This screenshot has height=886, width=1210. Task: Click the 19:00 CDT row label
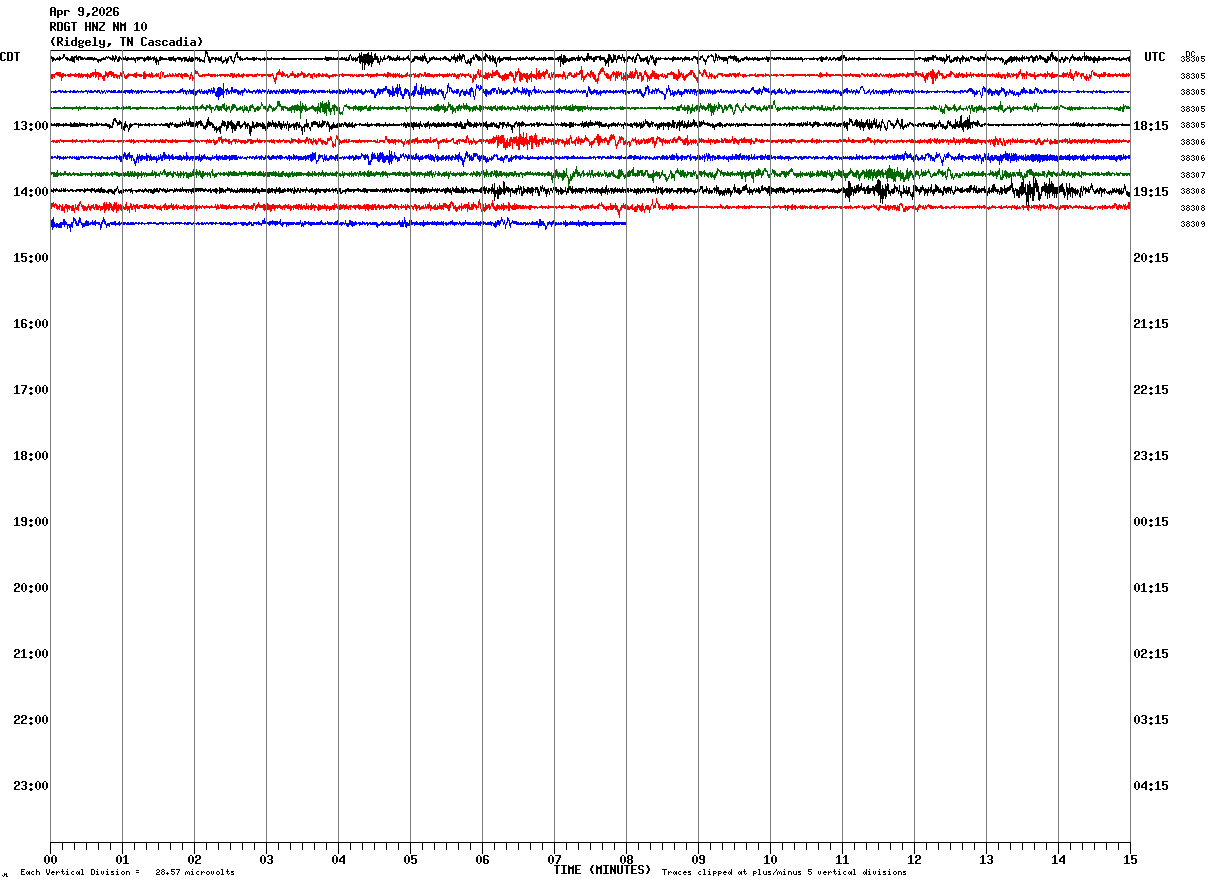31,521
